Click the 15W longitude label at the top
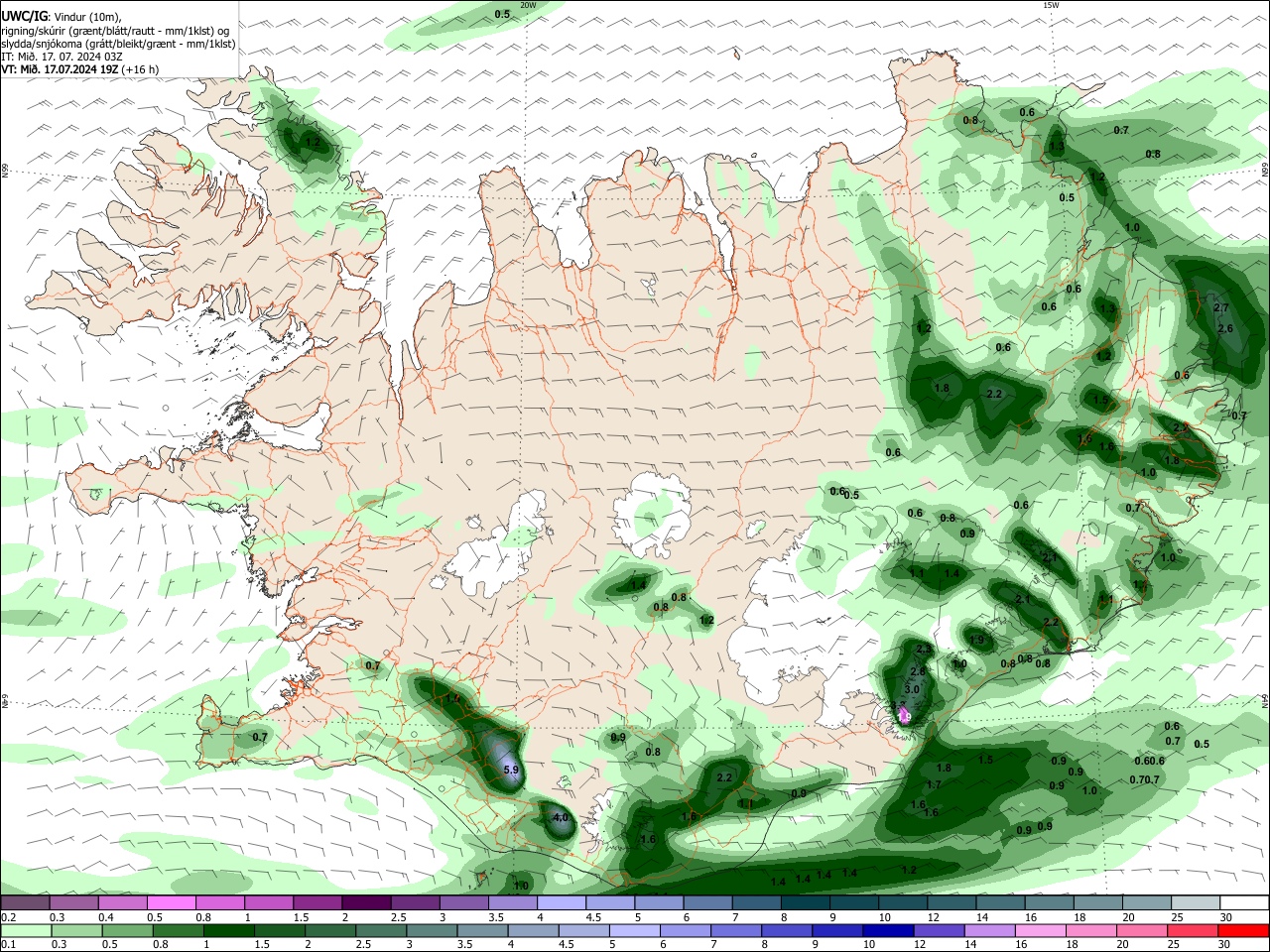 [x=1051, y=5]
